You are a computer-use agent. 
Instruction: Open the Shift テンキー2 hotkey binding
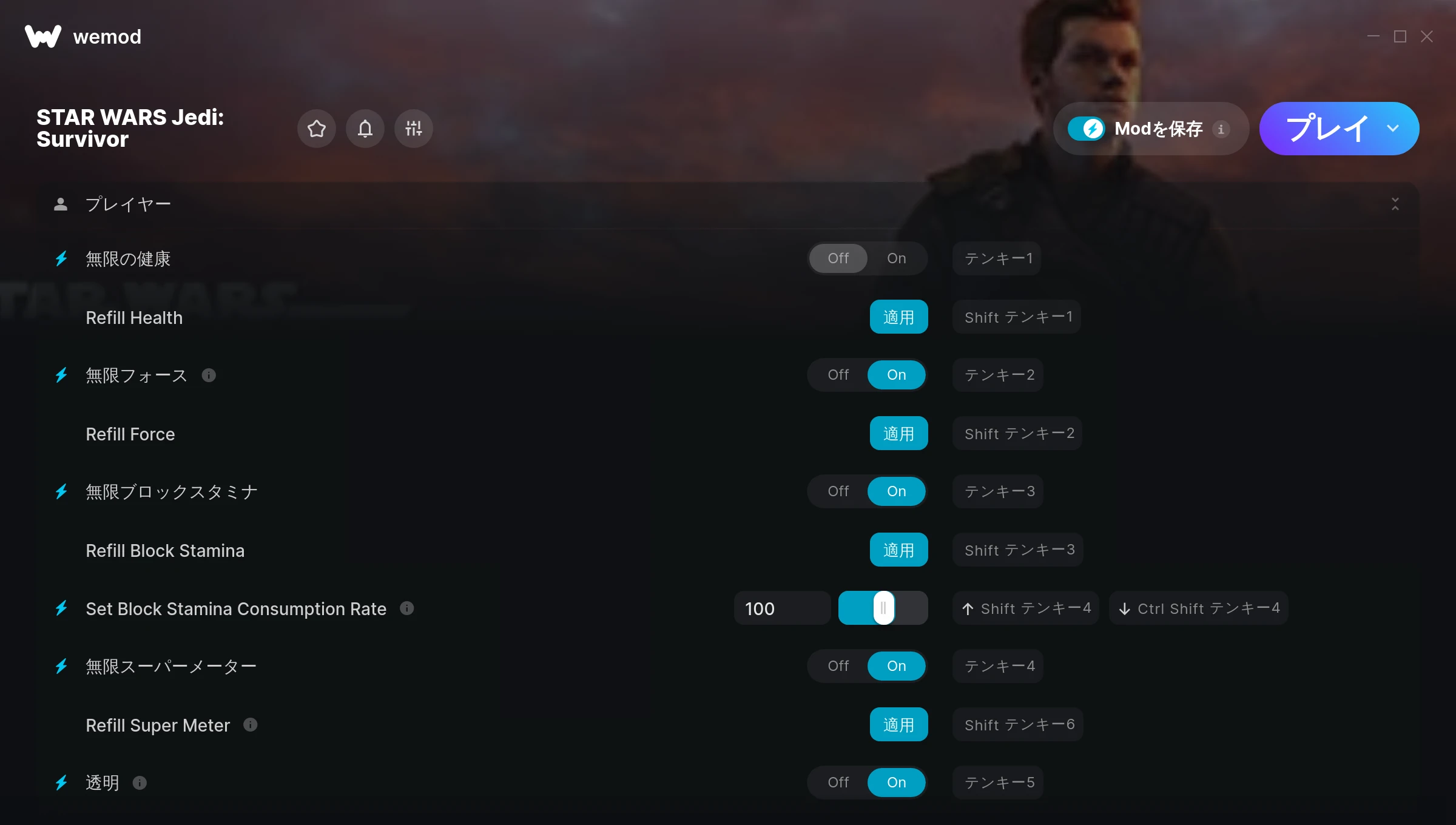tap(1017, 433)
